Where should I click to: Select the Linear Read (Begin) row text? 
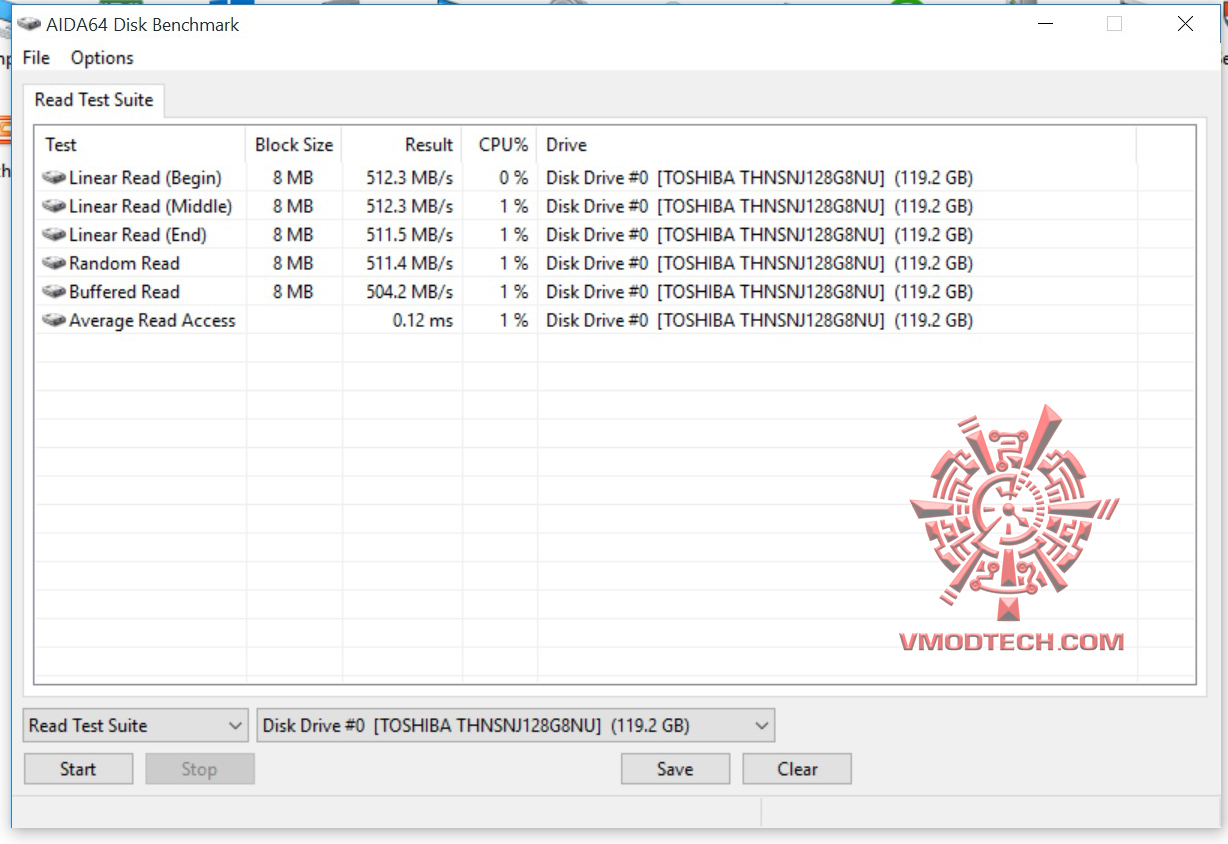click(x=145, y=178)
